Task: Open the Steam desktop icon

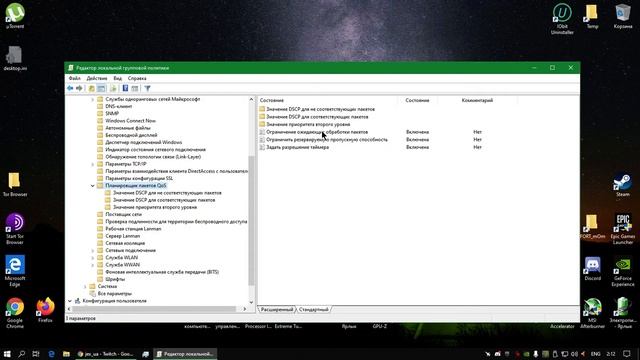Action: click(622, 185)
